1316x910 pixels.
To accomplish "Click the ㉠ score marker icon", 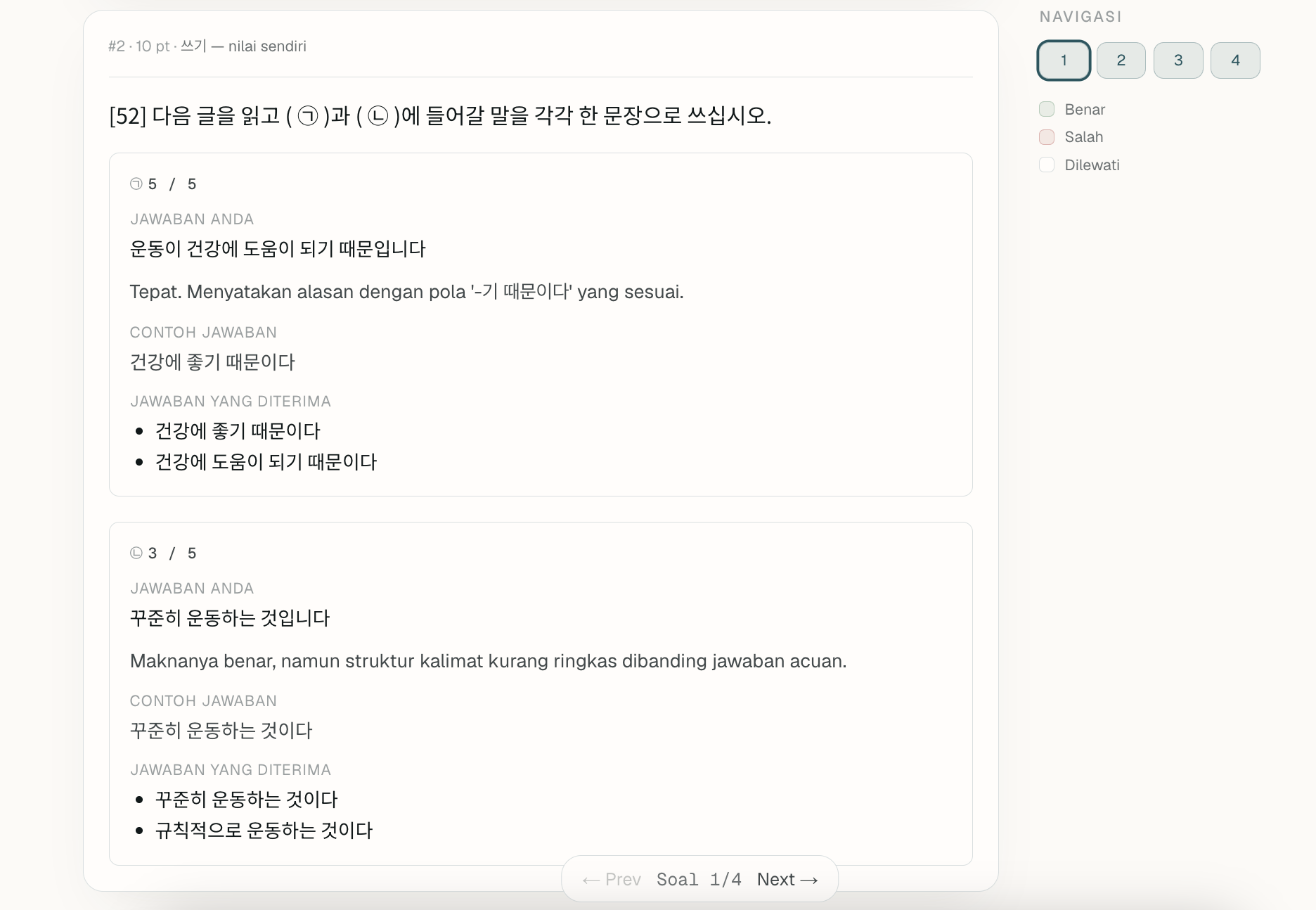I will (136, 184).
